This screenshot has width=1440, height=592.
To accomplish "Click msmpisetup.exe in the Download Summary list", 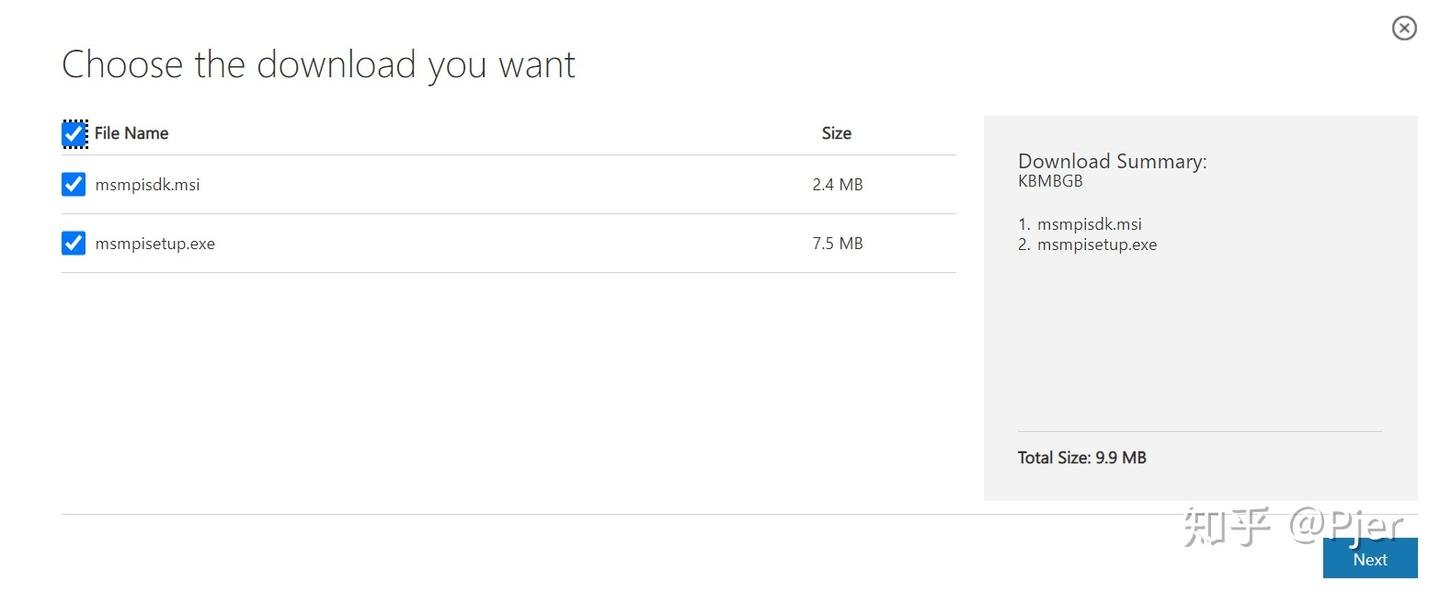I will tap(1096, 244).
